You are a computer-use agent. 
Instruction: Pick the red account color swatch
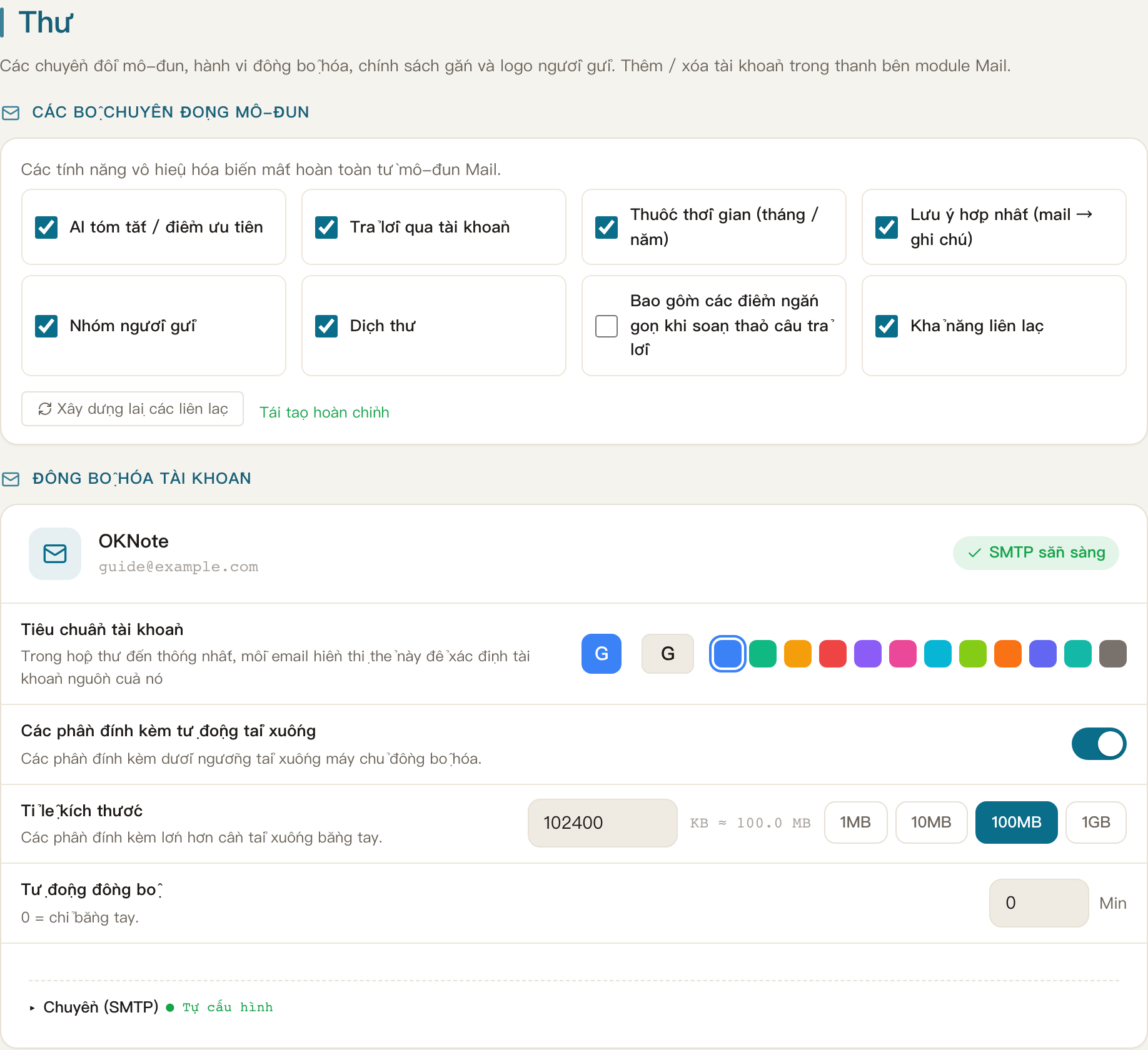833,654
